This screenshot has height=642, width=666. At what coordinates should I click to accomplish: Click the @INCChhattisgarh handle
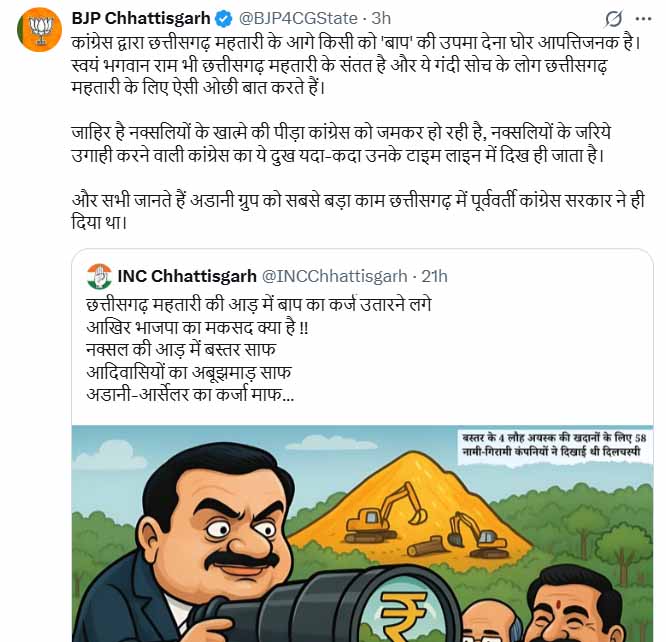(x=335, y=276)
